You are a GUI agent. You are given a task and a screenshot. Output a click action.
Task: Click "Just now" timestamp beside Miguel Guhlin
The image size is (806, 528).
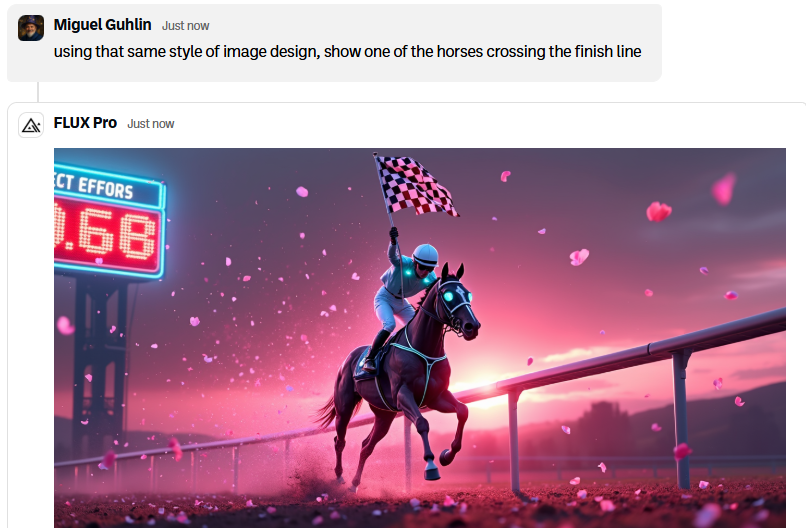point(186,26)
